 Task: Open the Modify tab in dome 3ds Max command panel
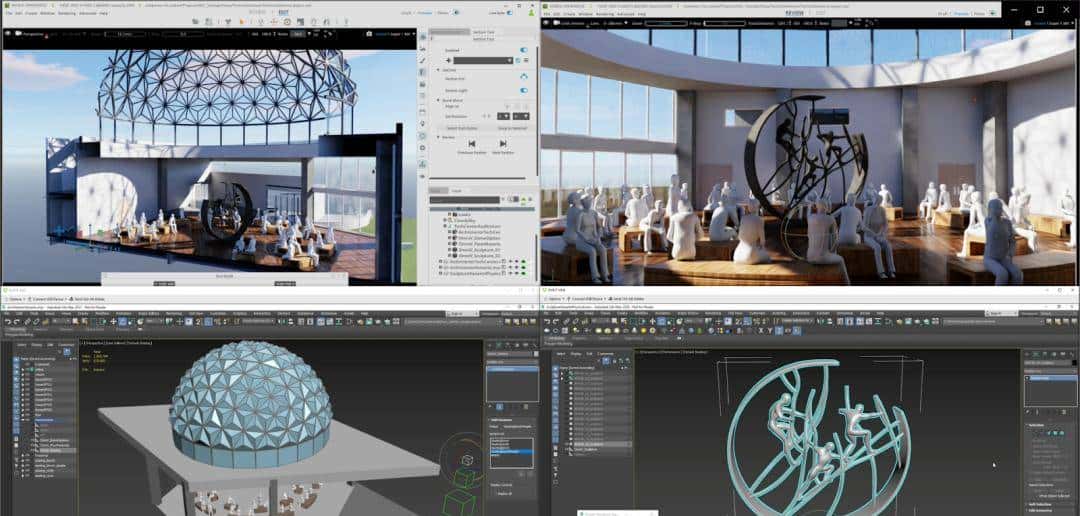[x=500, y=343]
